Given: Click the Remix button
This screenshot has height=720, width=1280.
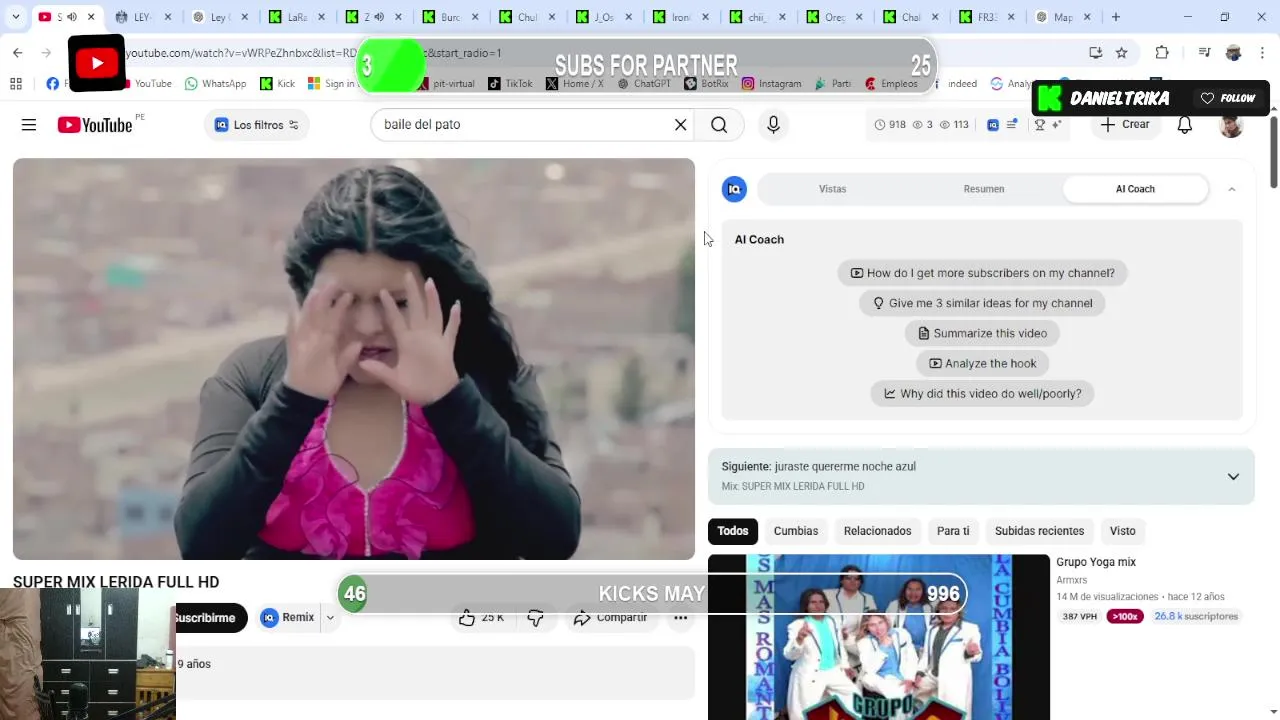Looking at the screenshot, I should 288,618.
